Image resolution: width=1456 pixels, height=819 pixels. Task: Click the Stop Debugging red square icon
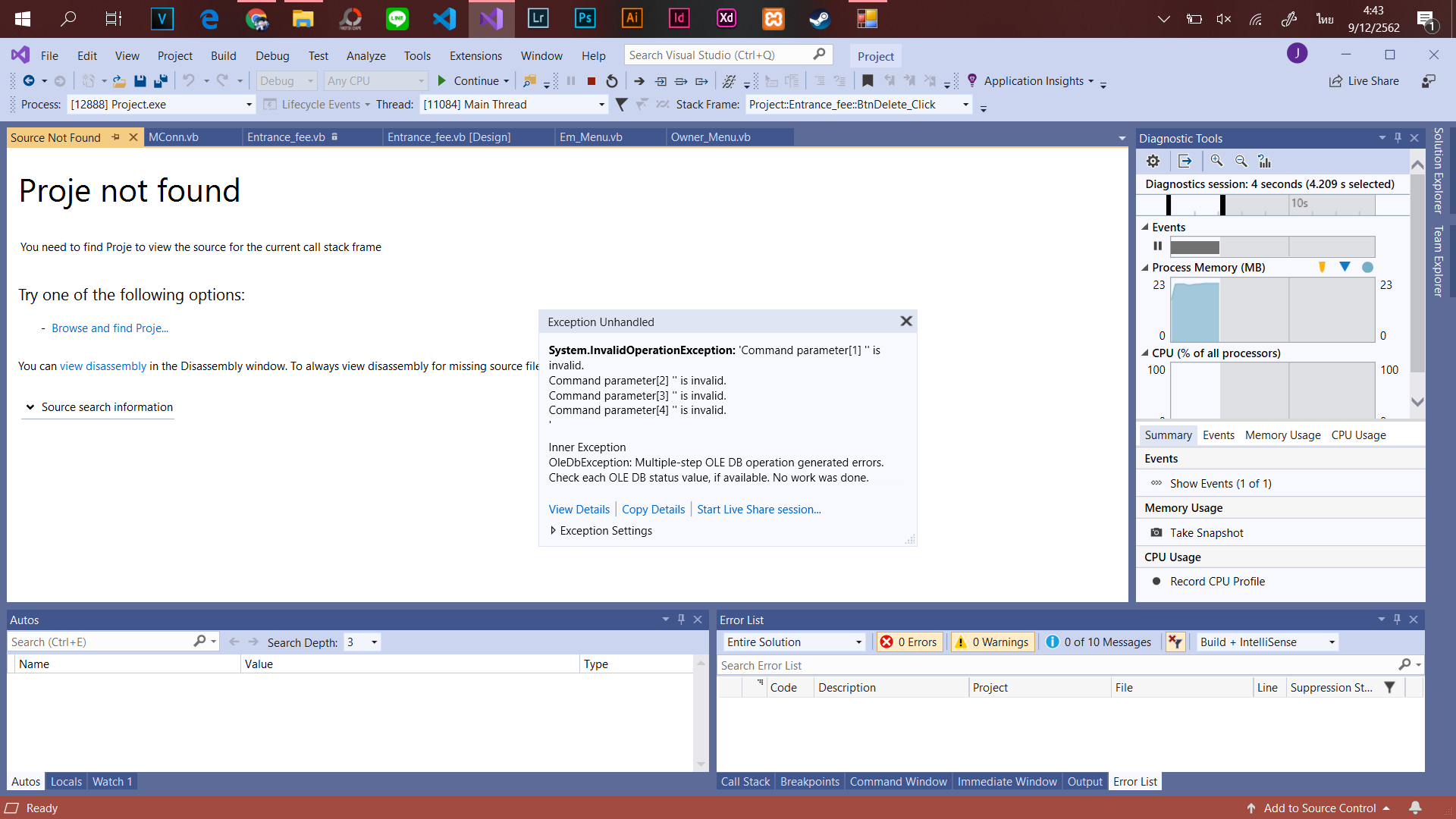591,81
